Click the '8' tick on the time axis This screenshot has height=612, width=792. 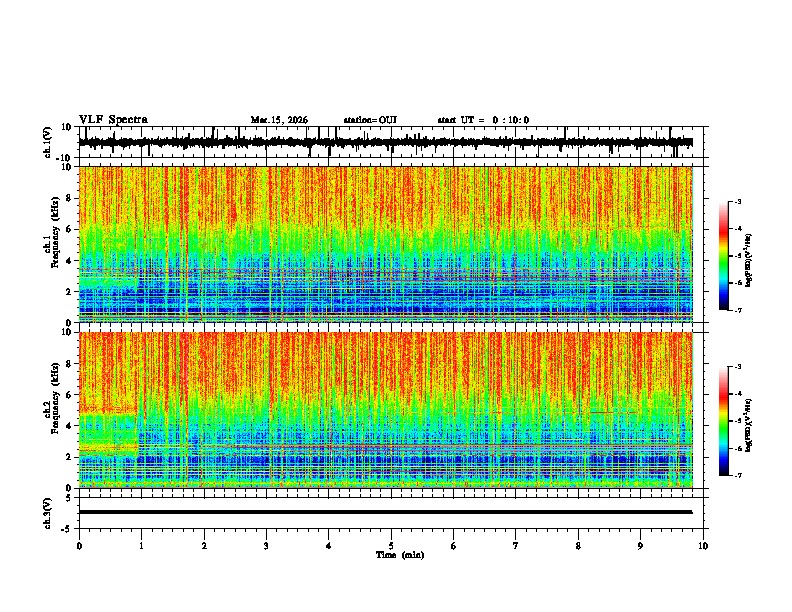point(578,546)
